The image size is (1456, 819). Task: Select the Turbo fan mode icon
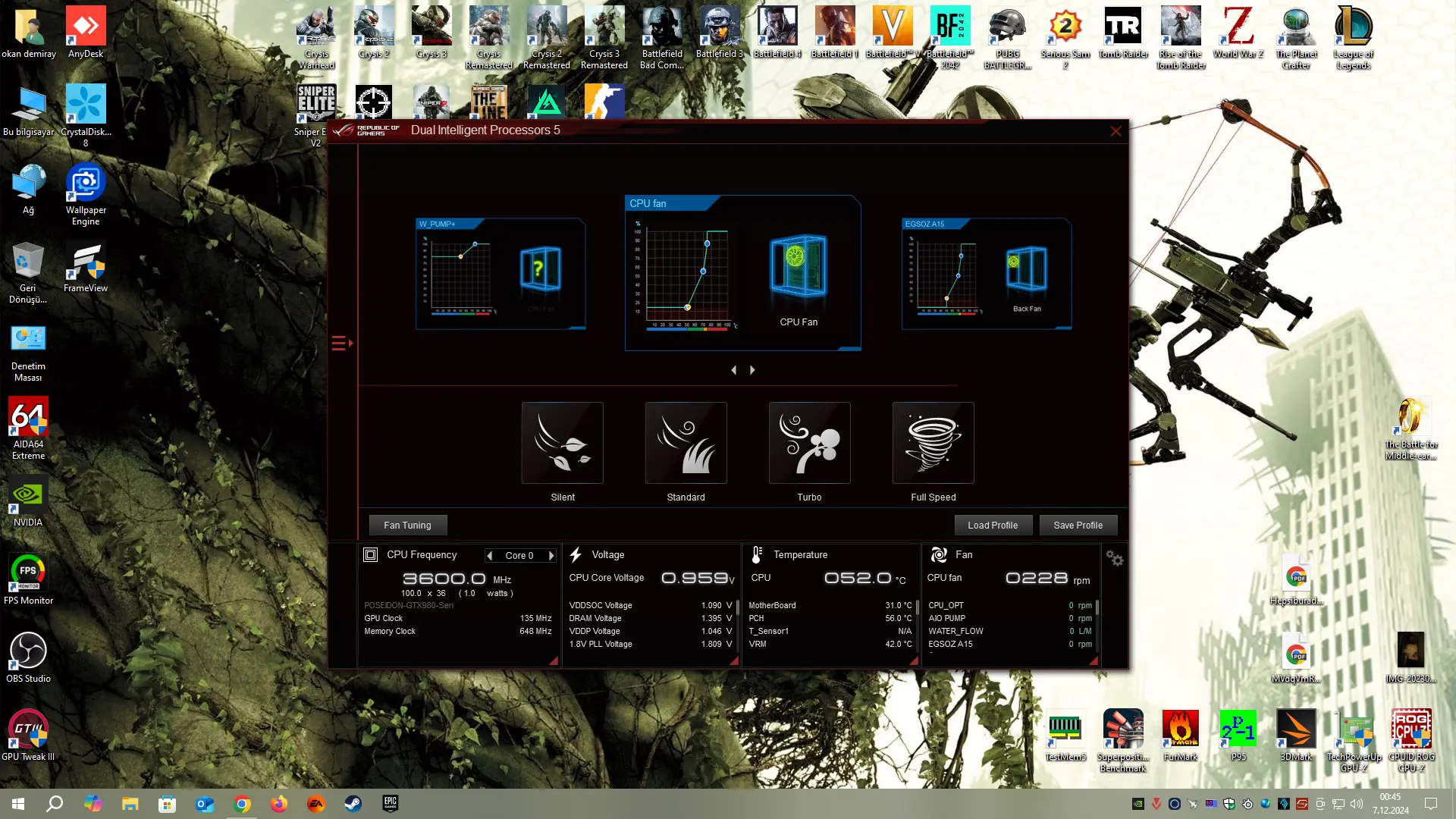[809, 443]
